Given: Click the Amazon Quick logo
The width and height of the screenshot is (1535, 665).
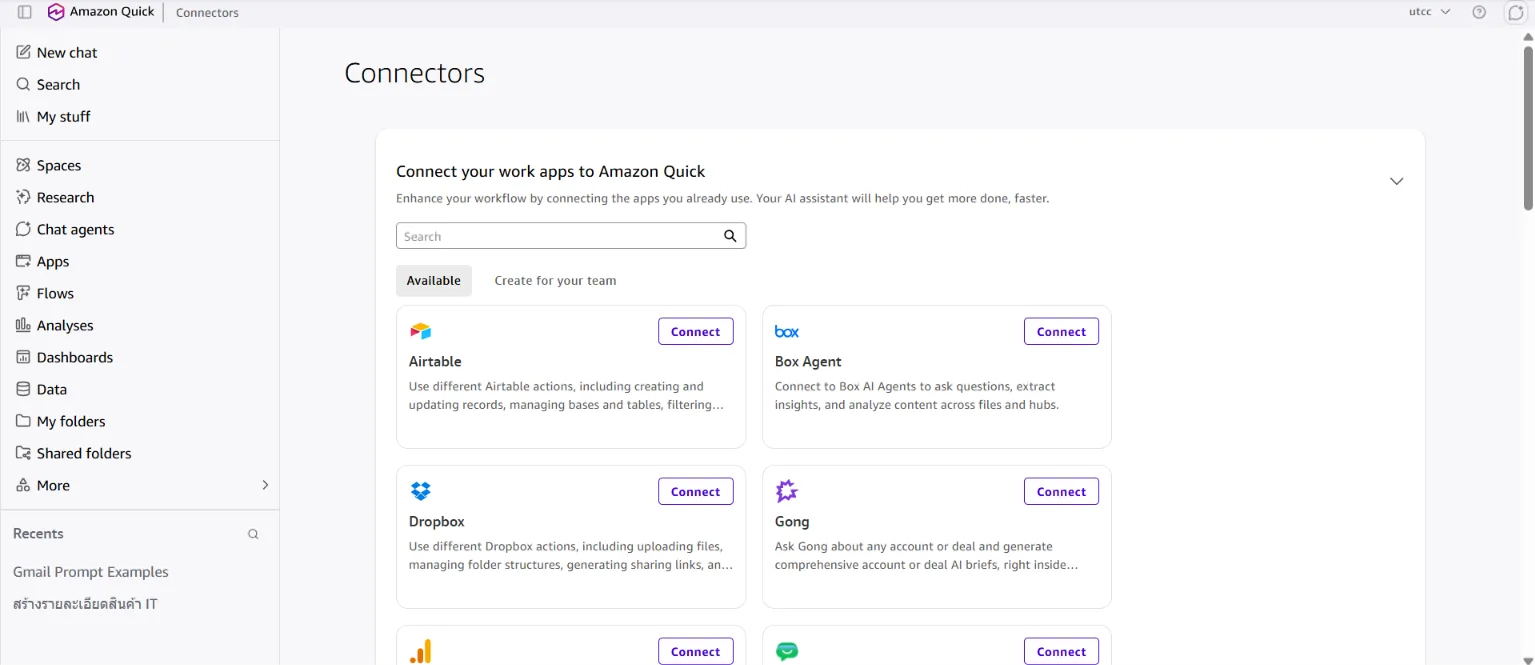Looking at the screenshot, I should pyautogui.click(x=101, y=12).
